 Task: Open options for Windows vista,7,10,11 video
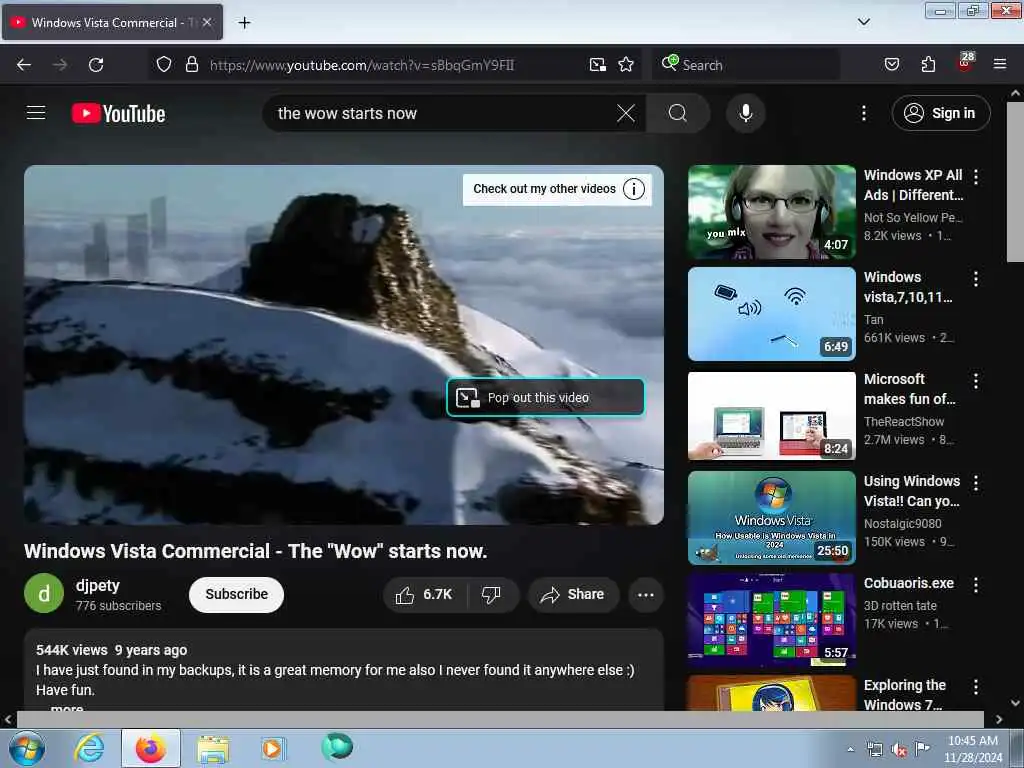point(976,279)
